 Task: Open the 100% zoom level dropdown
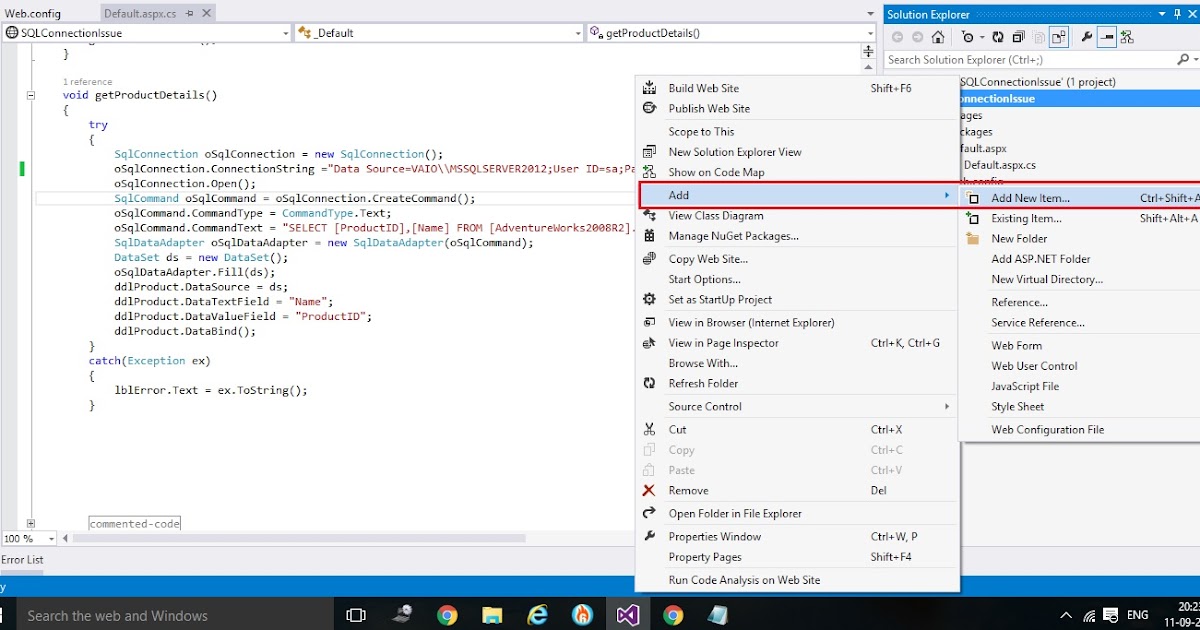point(28,538)
